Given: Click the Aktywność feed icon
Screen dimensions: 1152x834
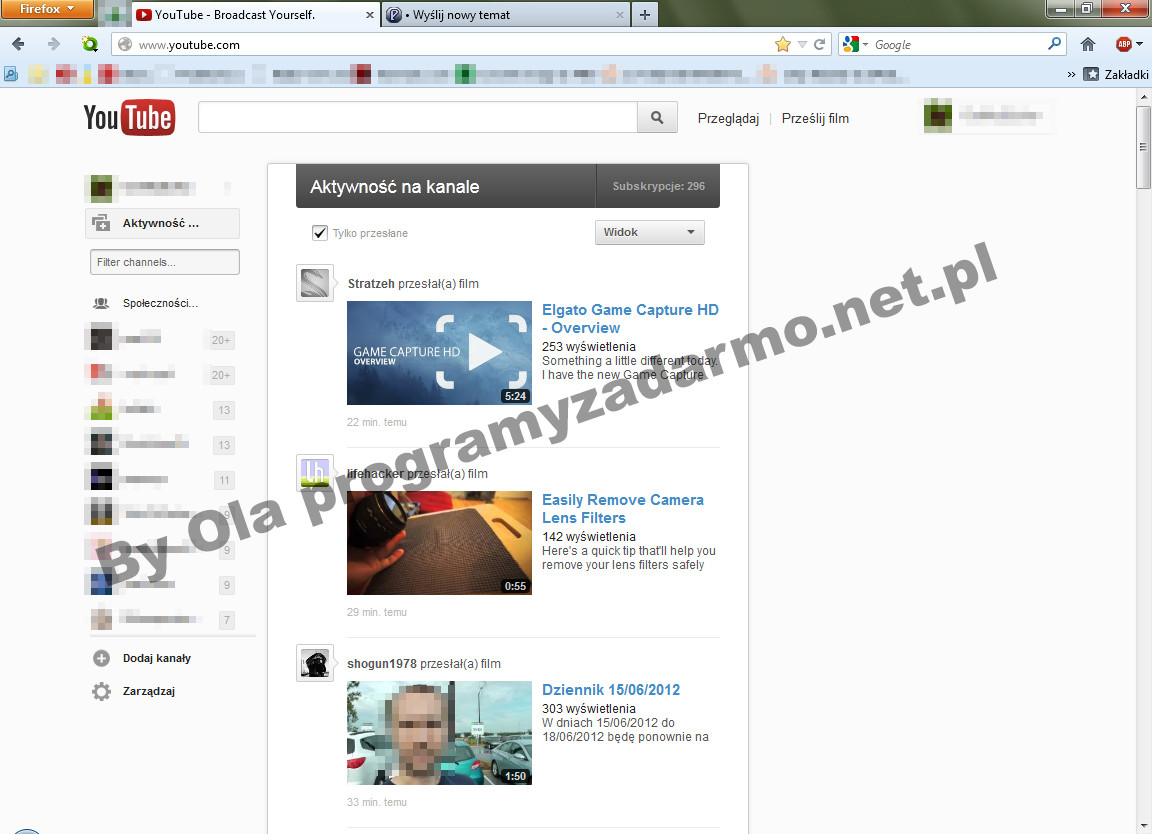Looking at the screenshot, I should [x=101, y=223].
